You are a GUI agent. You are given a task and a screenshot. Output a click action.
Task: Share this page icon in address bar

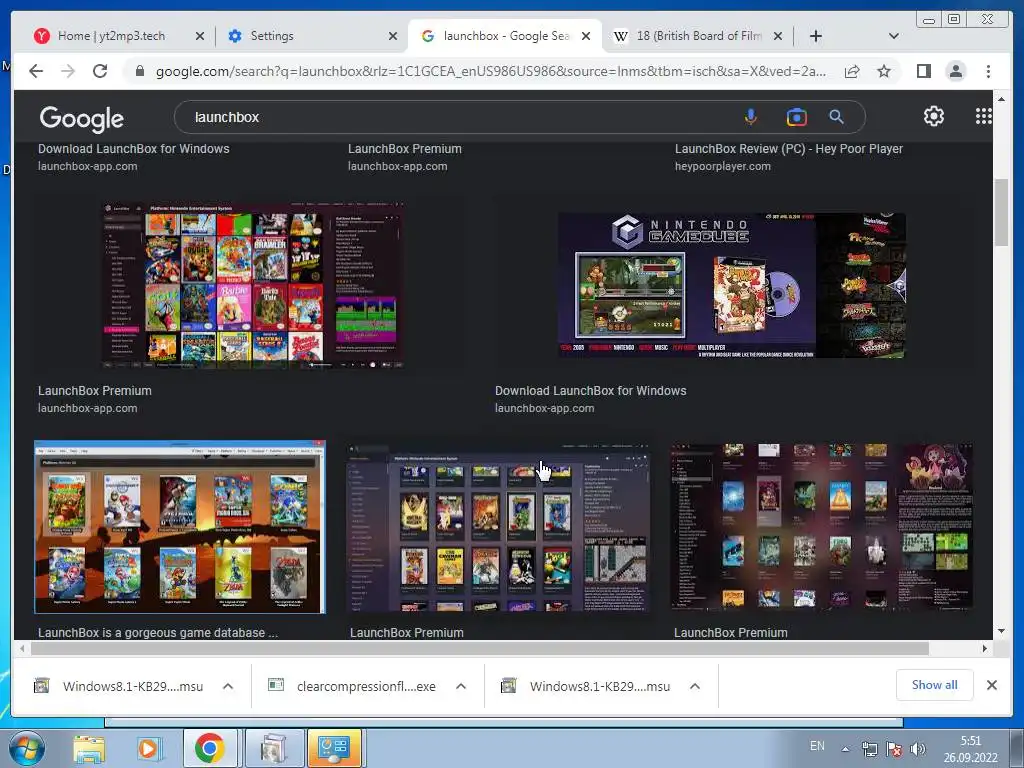(852, 71)
